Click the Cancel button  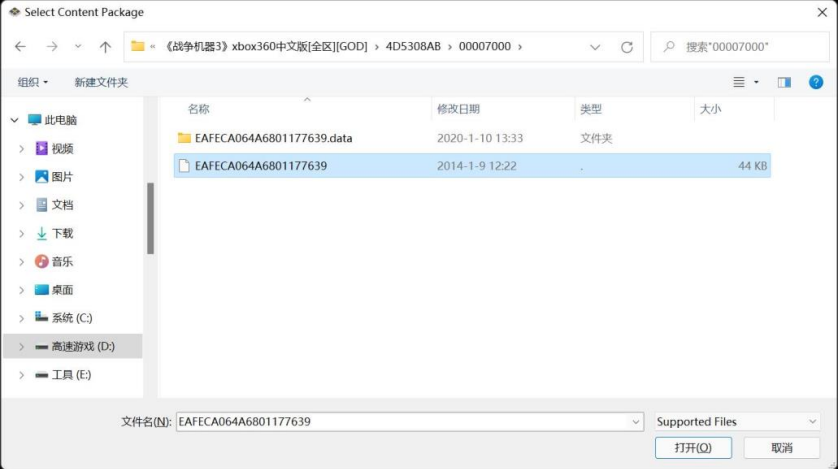(782, 448)
